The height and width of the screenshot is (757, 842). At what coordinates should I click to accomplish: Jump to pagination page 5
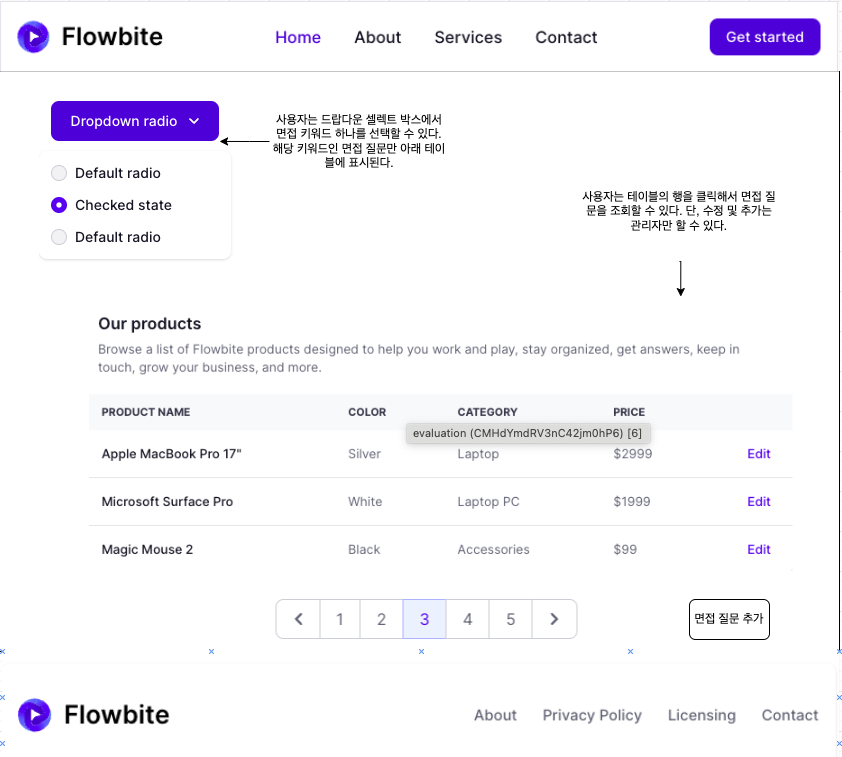point(510,619)
